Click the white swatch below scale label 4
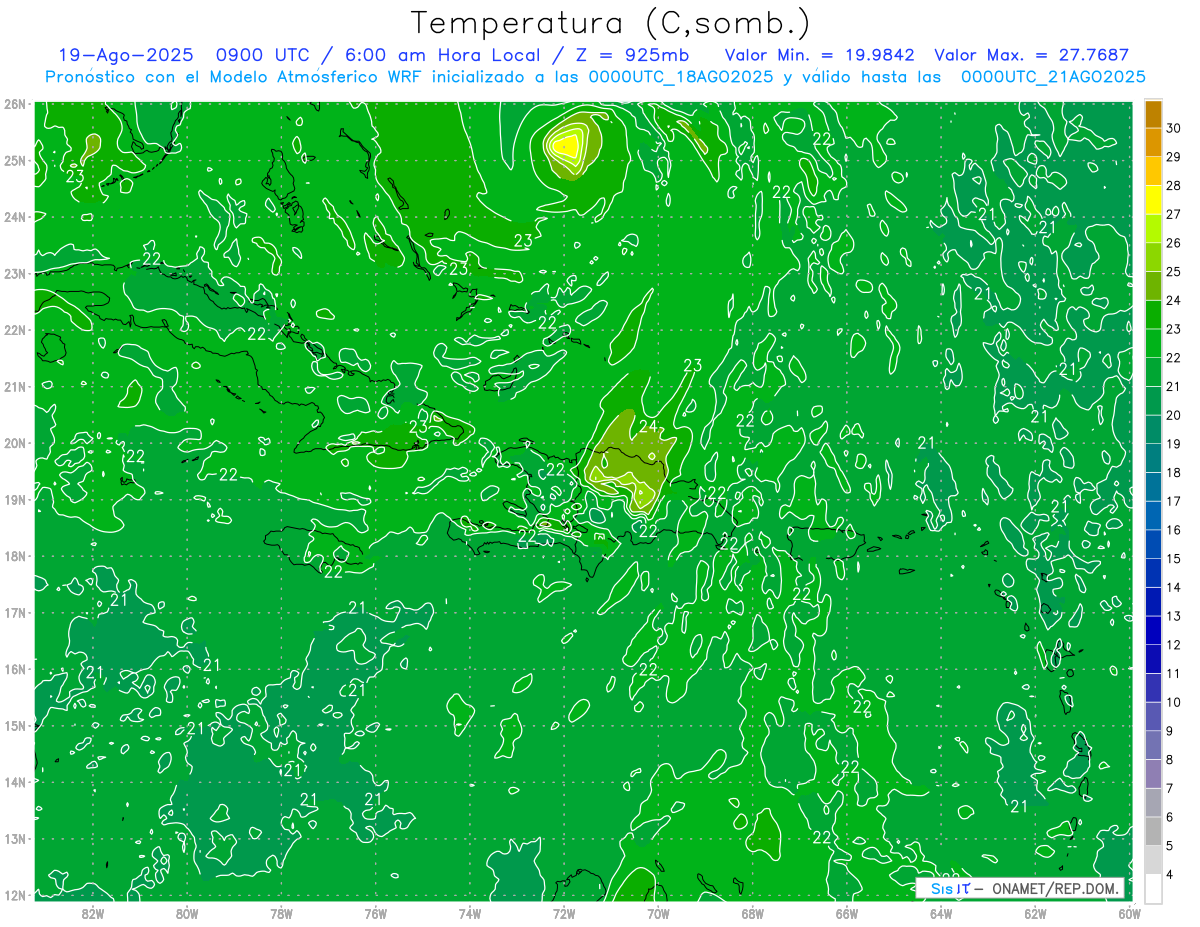 (1153, 888)
